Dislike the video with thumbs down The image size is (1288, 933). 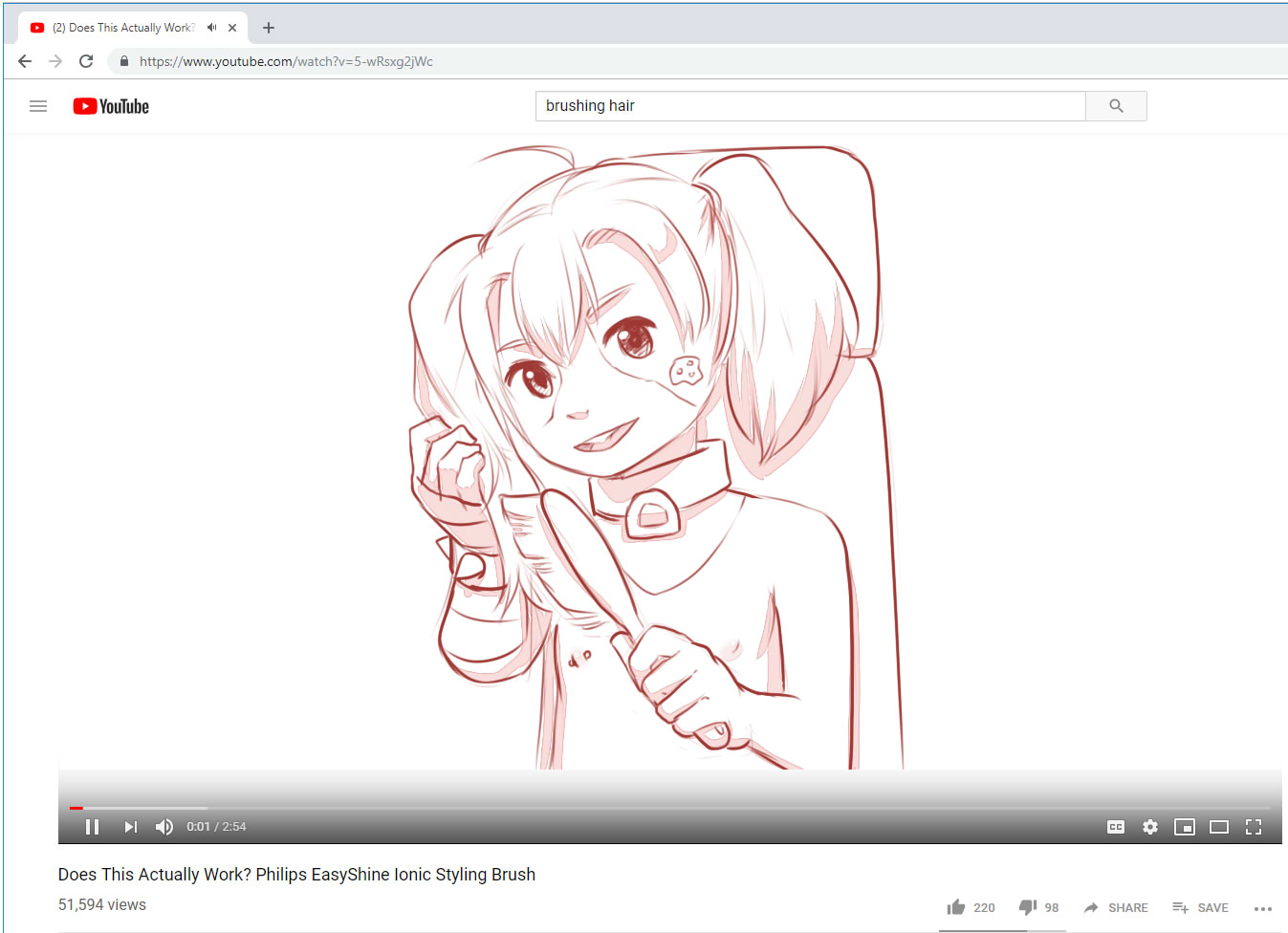pos(1028,907)
